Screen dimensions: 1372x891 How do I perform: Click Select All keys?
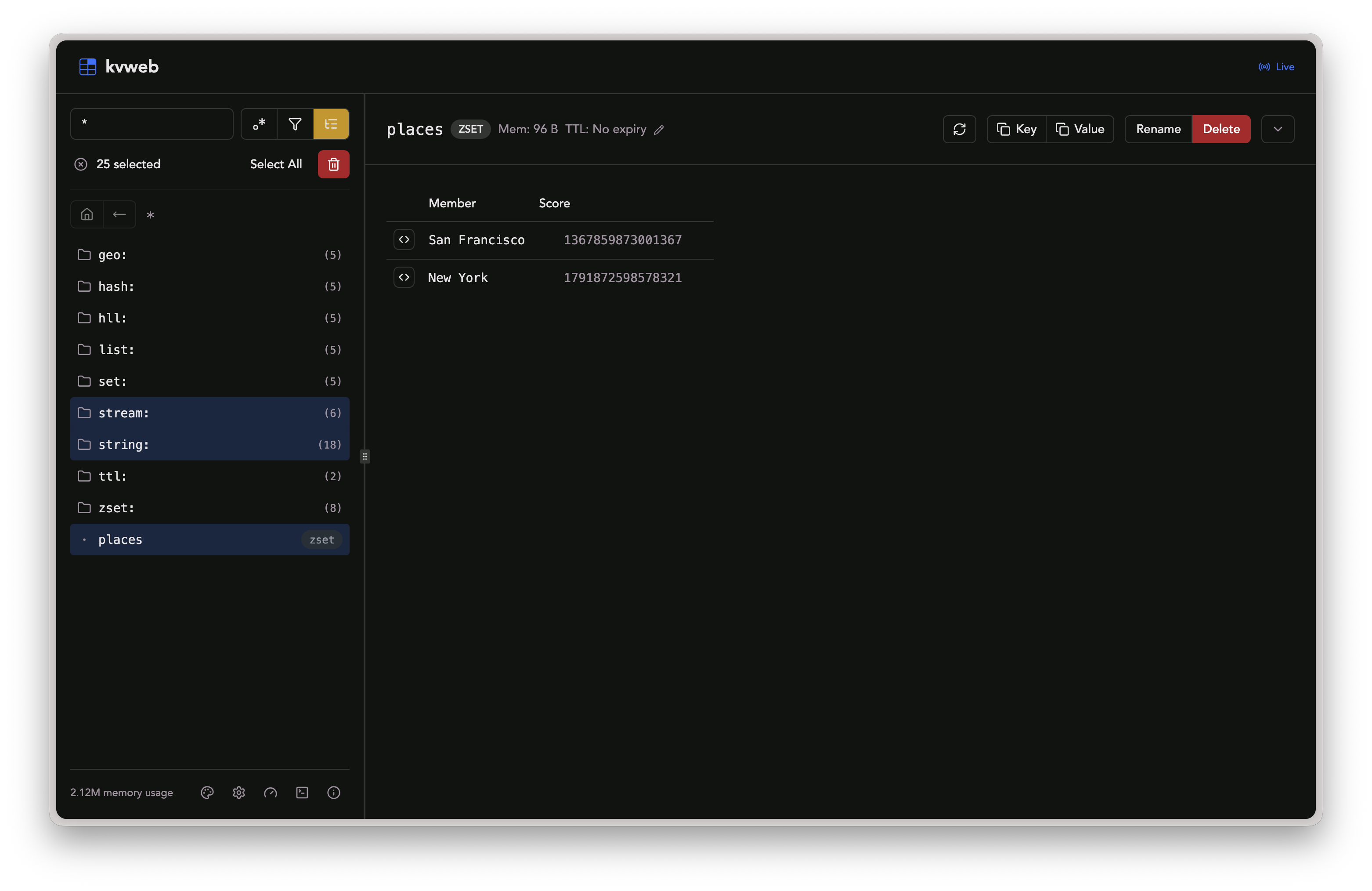[275, 164]
